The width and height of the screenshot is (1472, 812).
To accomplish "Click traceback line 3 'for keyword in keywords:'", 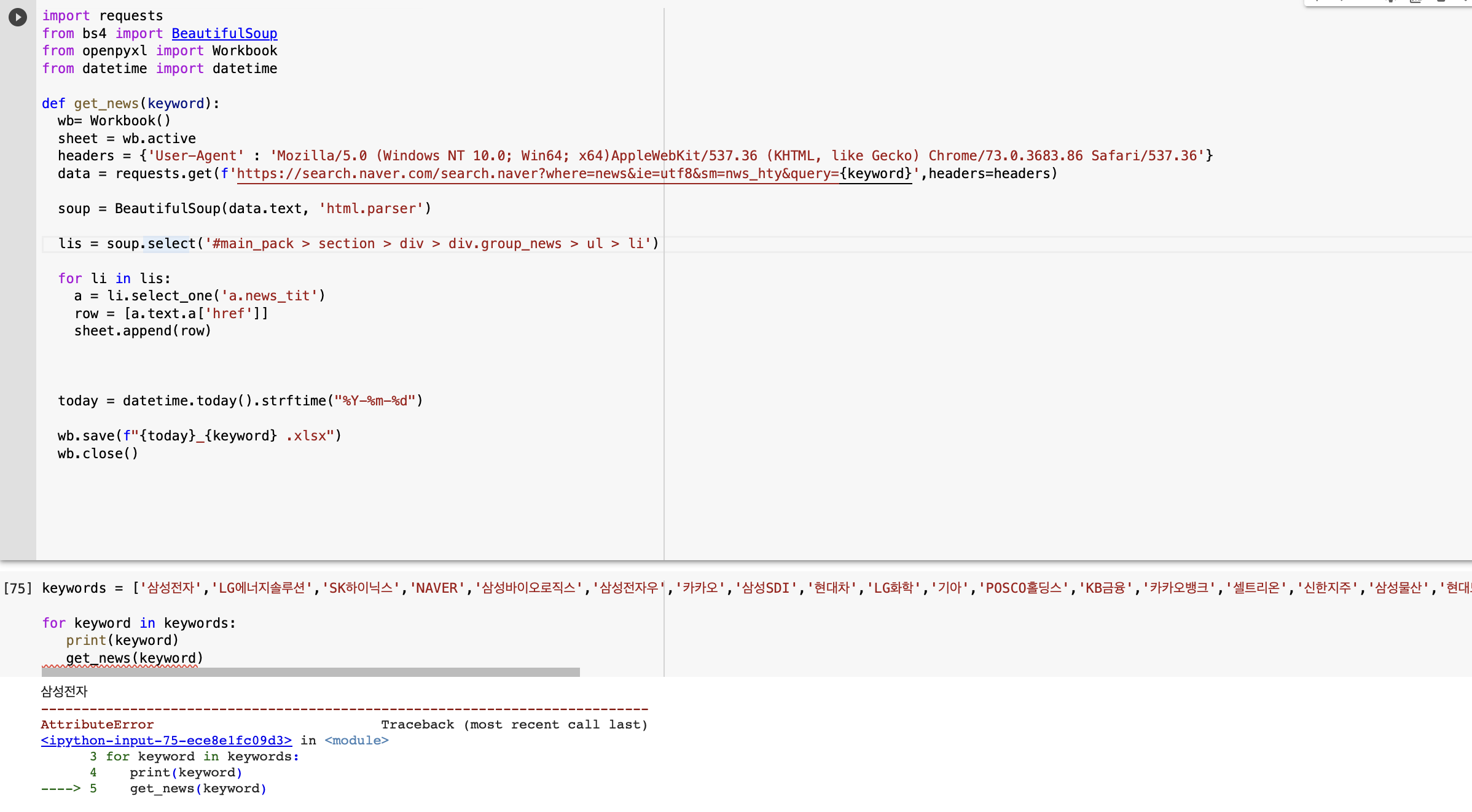I will tap(202, 757).
